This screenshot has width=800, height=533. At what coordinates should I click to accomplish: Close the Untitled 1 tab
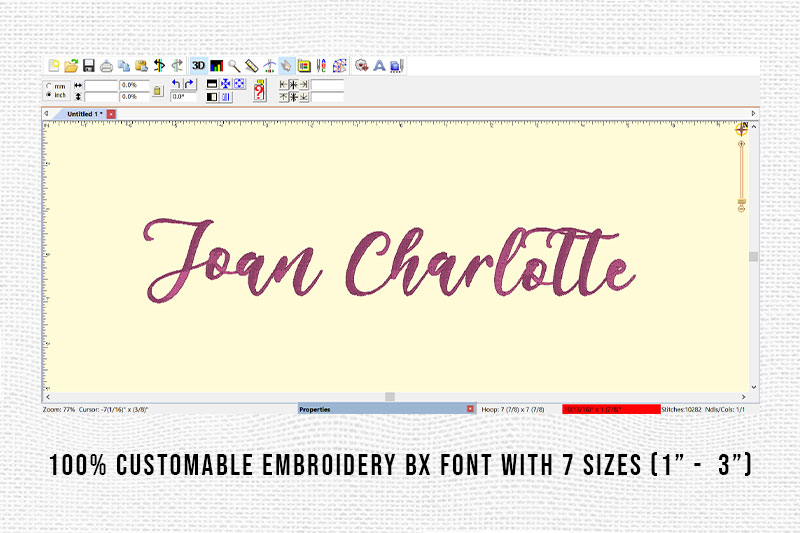(111, 114)
